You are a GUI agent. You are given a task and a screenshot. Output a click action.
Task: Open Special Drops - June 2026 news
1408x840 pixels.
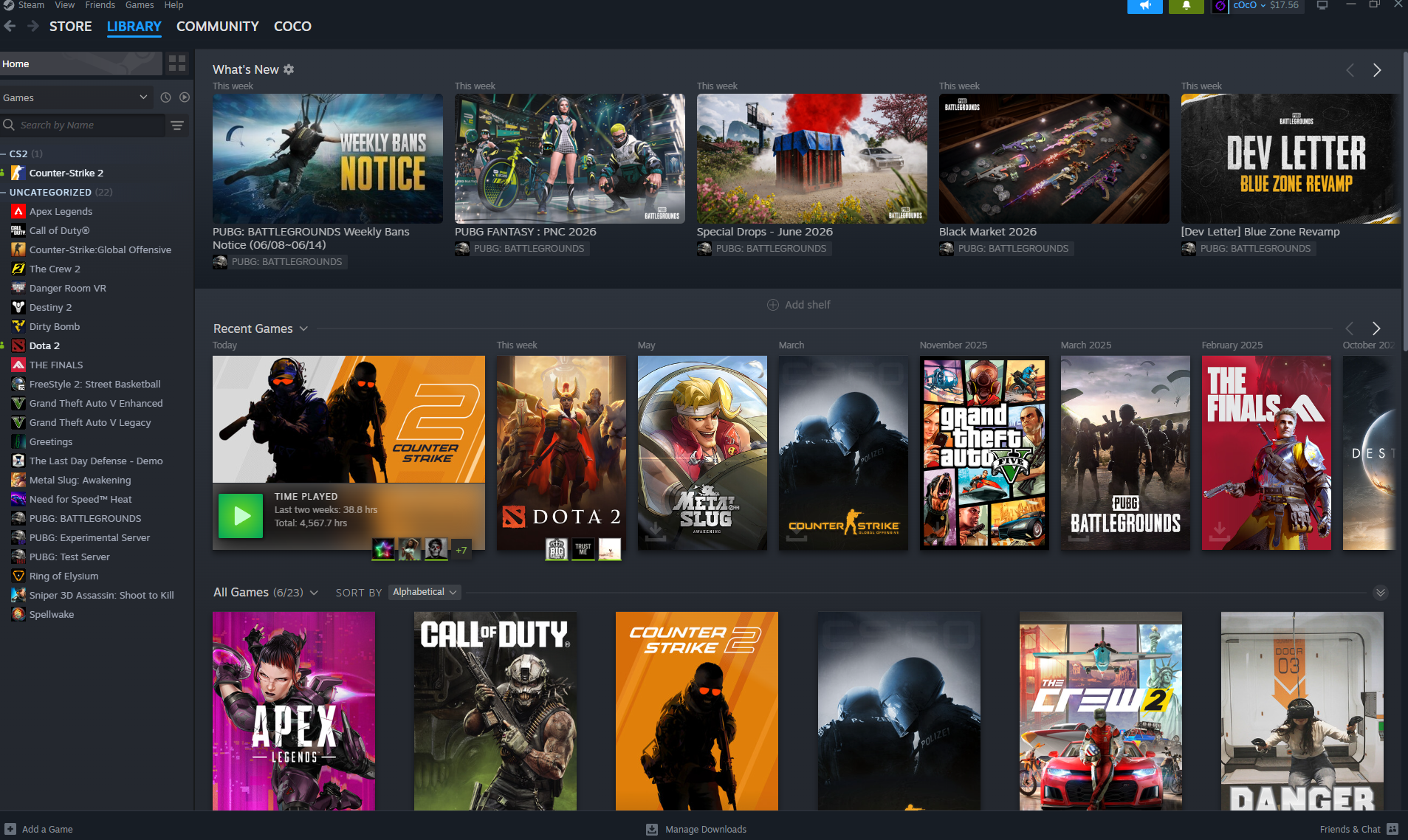click(812, 159)
